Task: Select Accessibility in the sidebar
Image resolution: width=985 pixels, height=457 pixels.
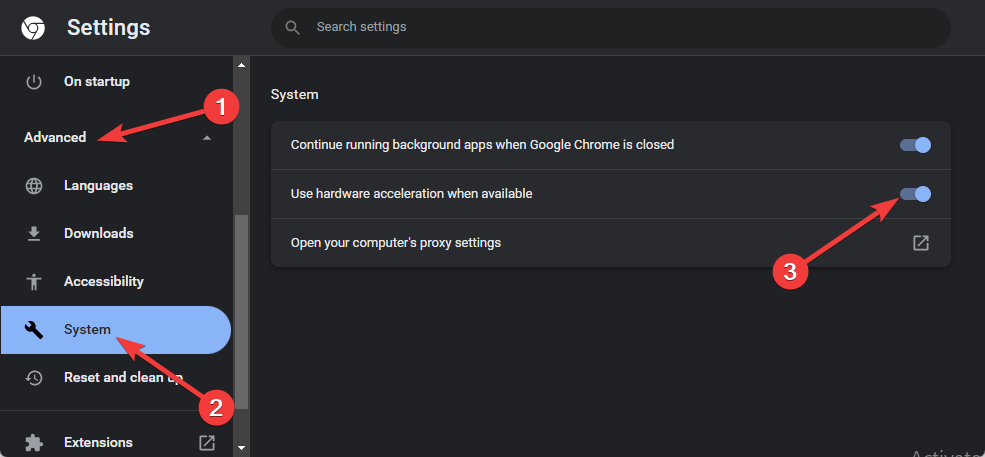Action: (104, 282)
